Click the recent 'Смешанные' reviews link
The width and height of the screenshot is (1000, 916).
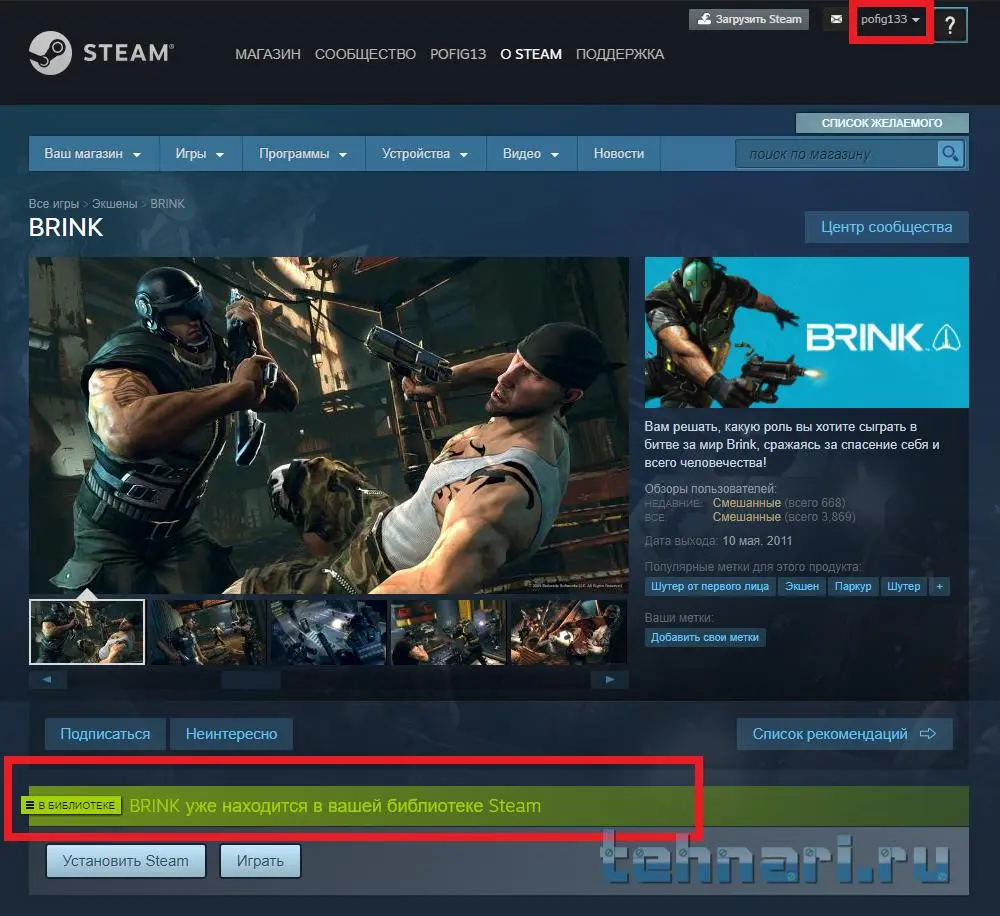pyautogui.click(x=746, y=503)
